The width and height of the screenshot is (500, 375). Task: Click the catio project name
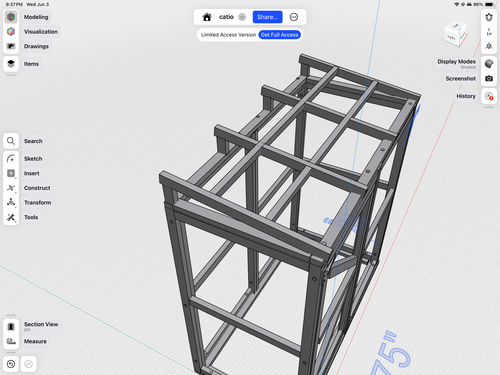[226, 17]
